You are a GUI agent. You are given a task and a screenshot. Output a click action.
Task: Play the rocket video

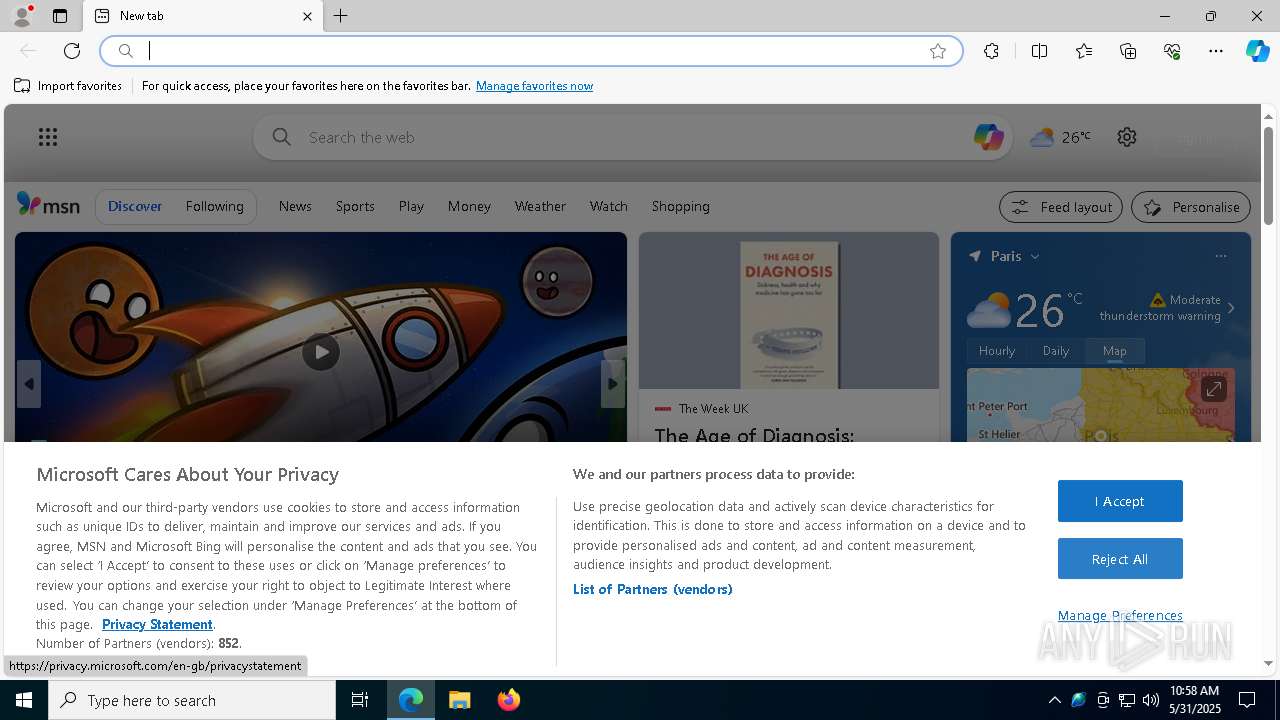[x=320, y=352]
